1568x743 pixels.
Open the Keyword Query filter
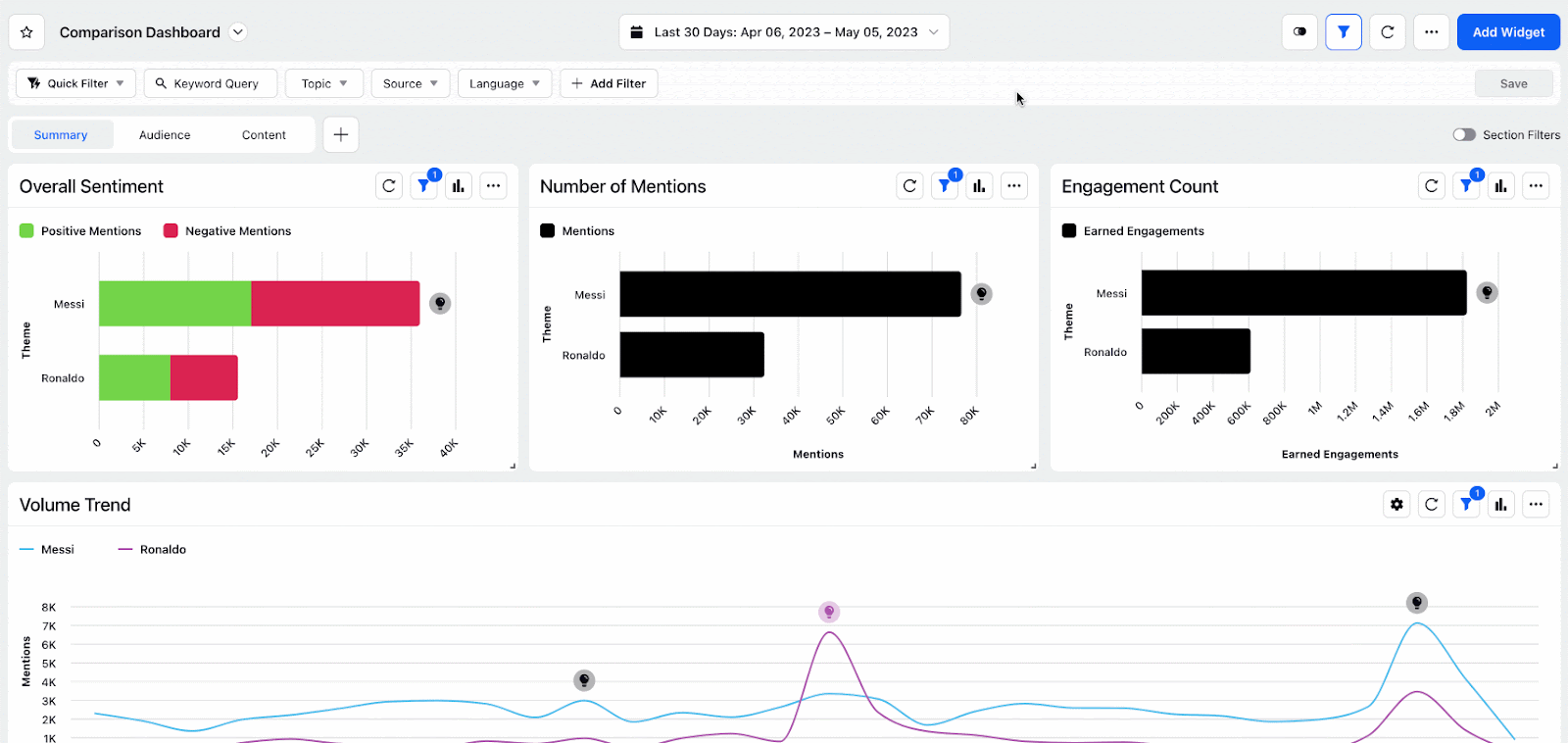coord(211,83)
